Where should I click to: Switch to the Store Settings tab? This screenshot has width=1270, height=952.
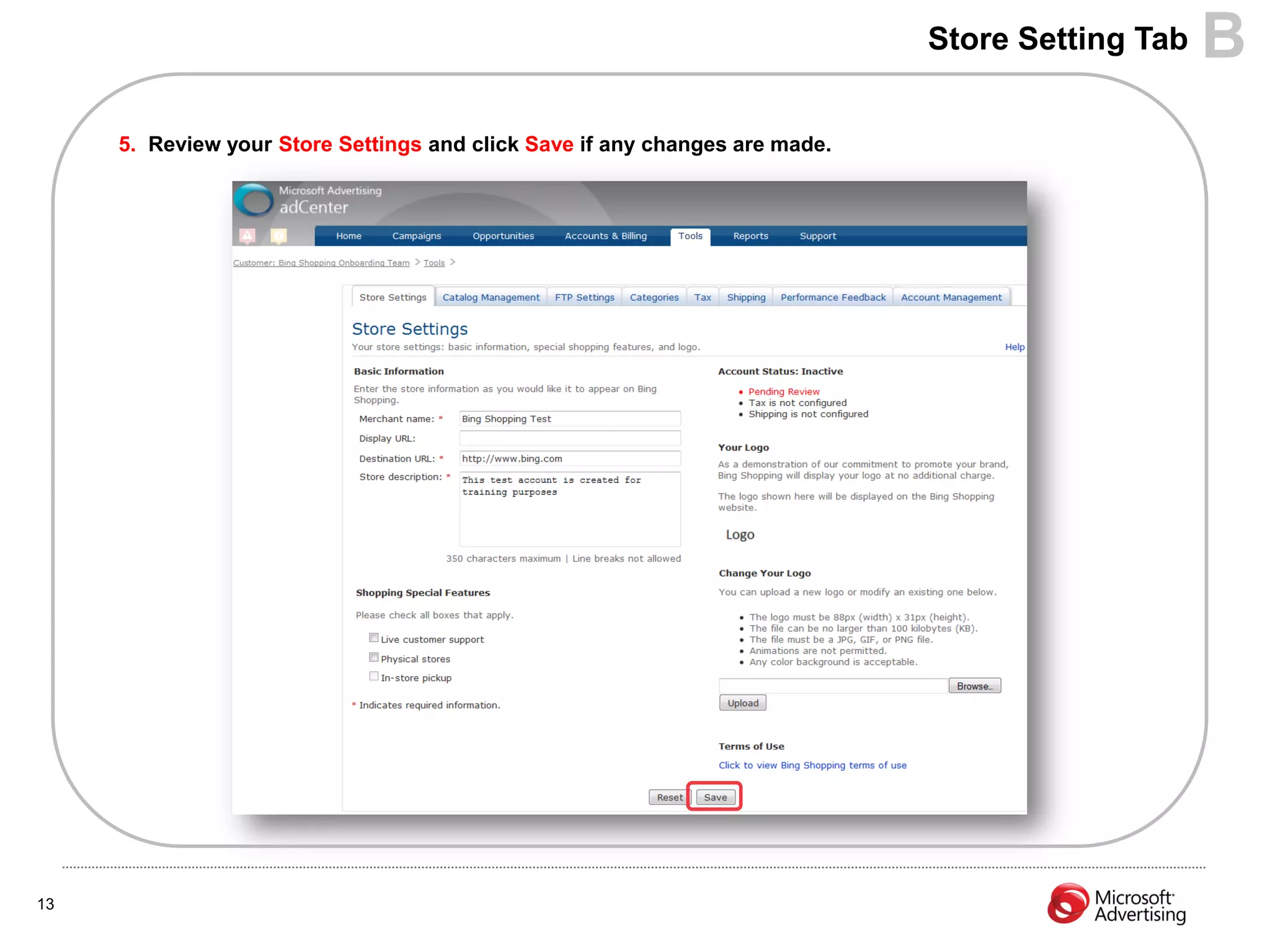point(393,297)
